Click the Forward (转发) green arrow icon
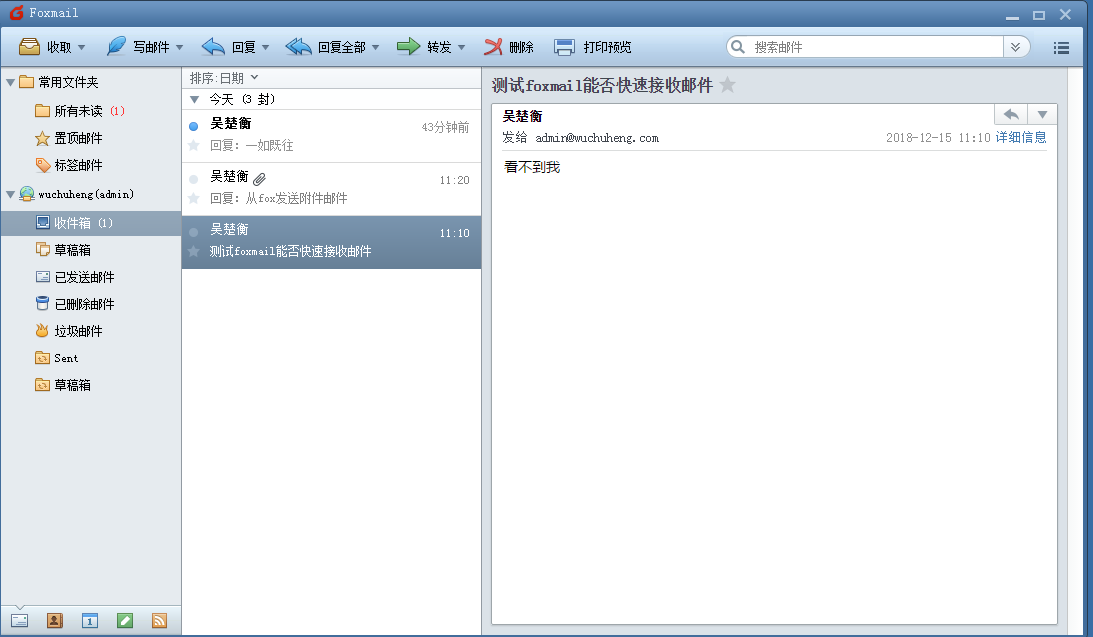Screen dimensions: 1093x637 click(x=408, y=47)
